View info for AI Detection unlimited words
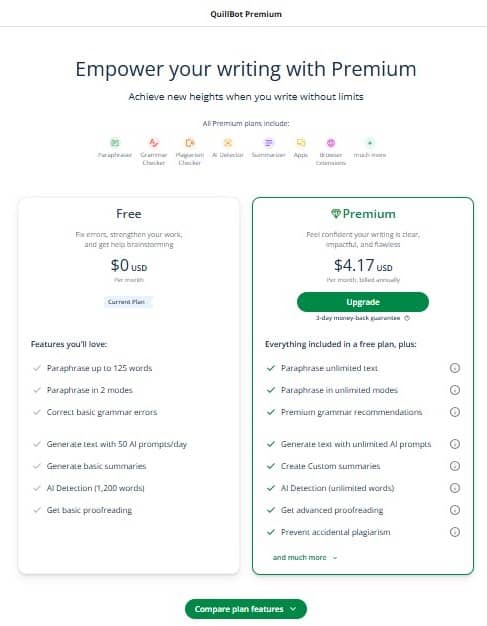The width and height of the screenshot is (487, 626). 455,488
